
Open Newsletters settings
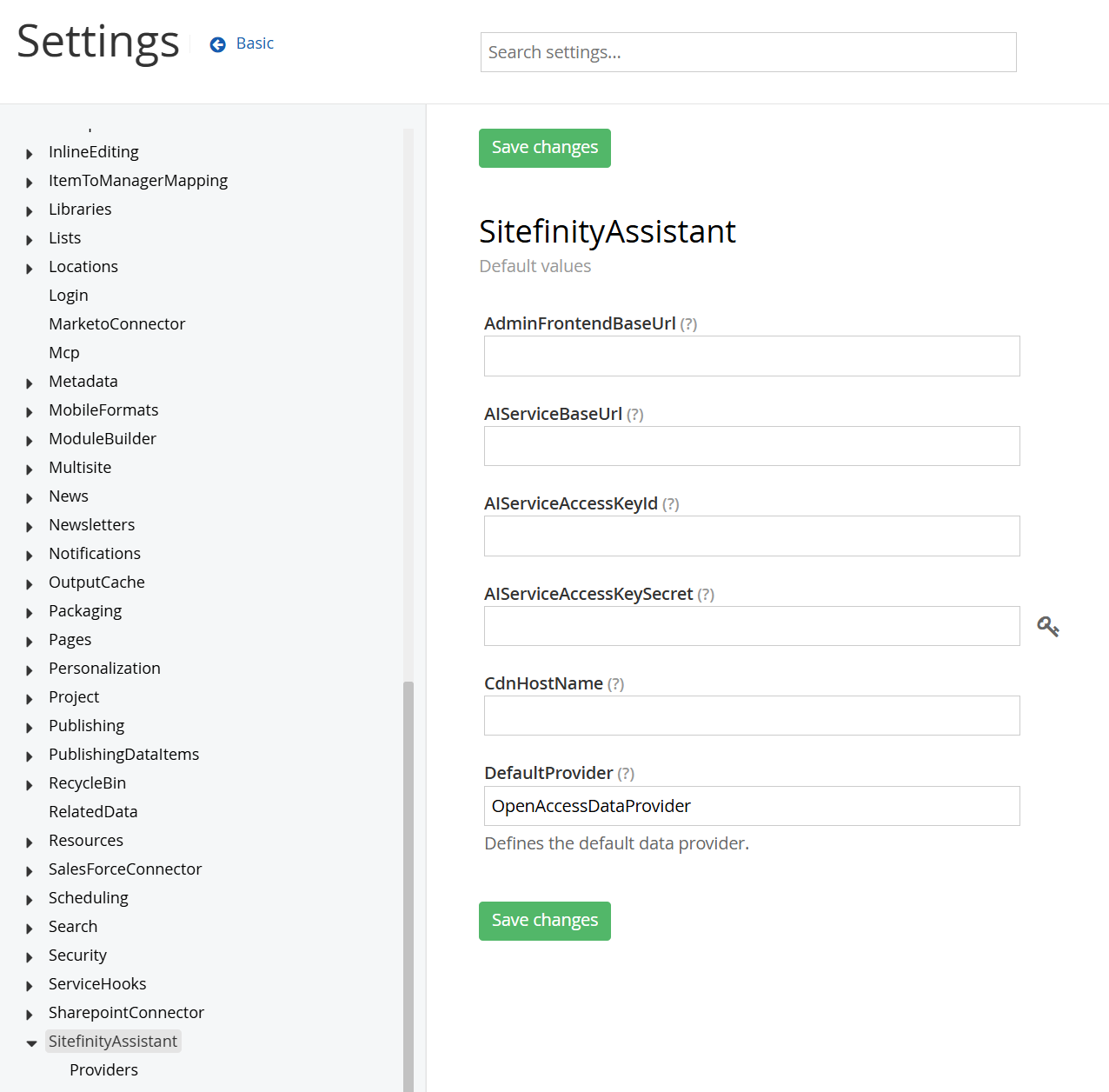point(92,525)
